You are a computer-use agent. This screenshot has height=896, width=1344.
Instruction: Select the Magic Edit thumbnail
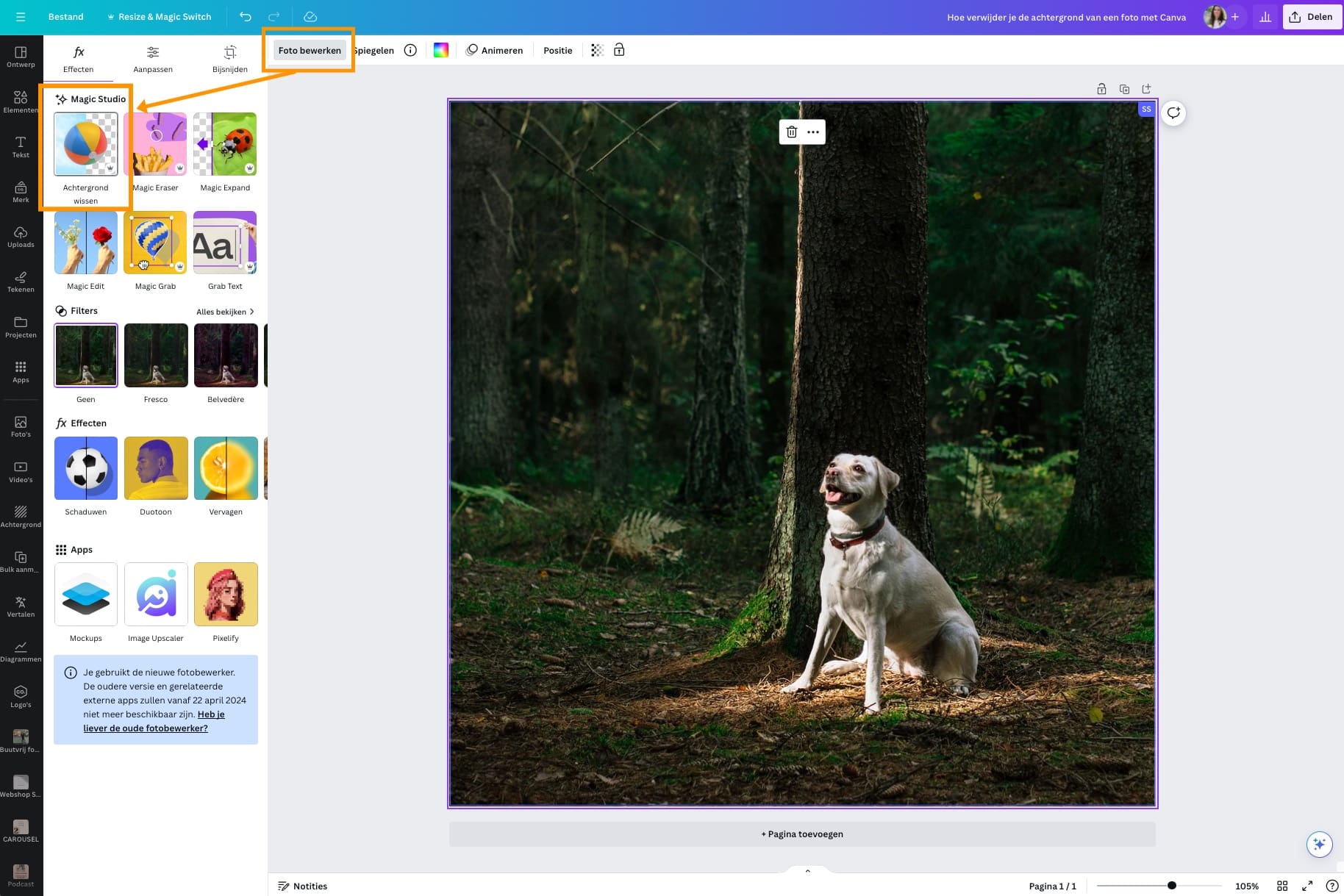click(x=85, y=243)
